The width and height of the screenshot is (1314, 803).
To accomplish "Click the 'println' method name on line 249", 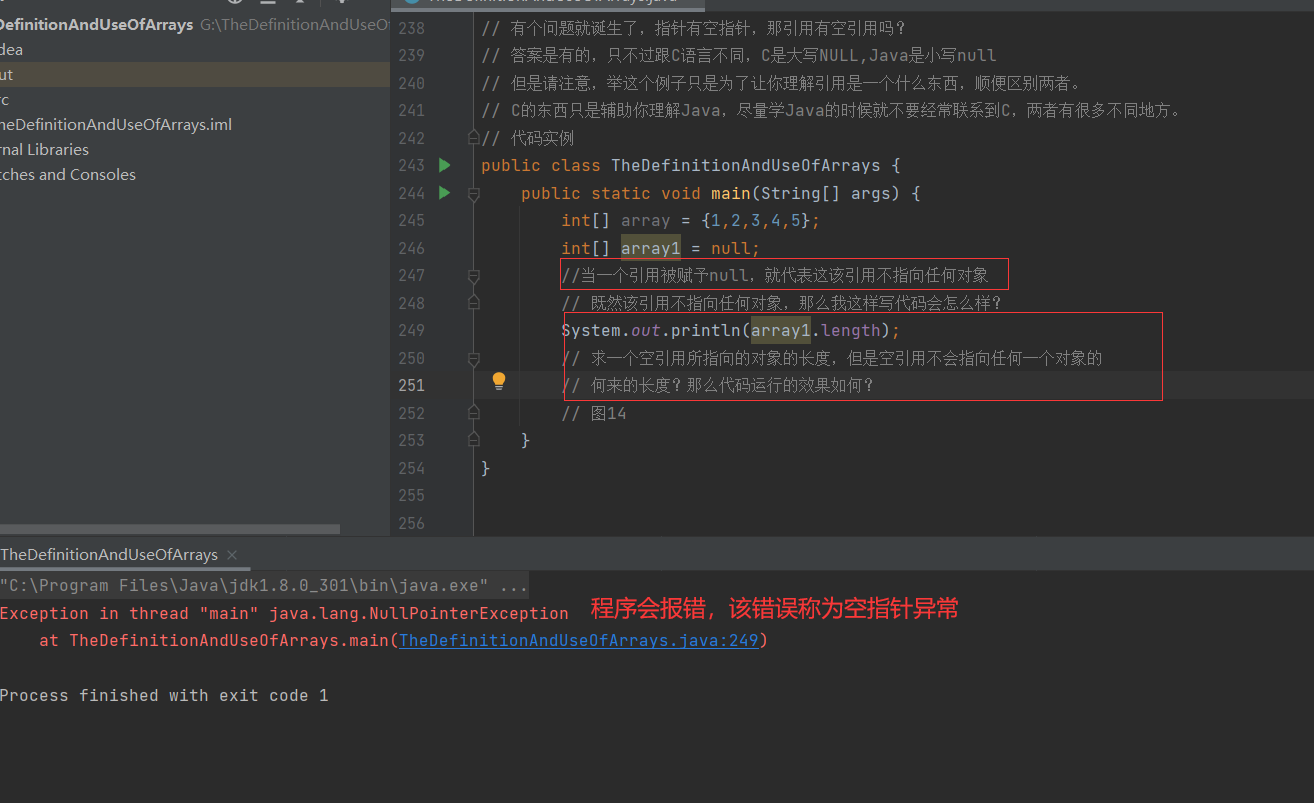I will tap(706, 330).
